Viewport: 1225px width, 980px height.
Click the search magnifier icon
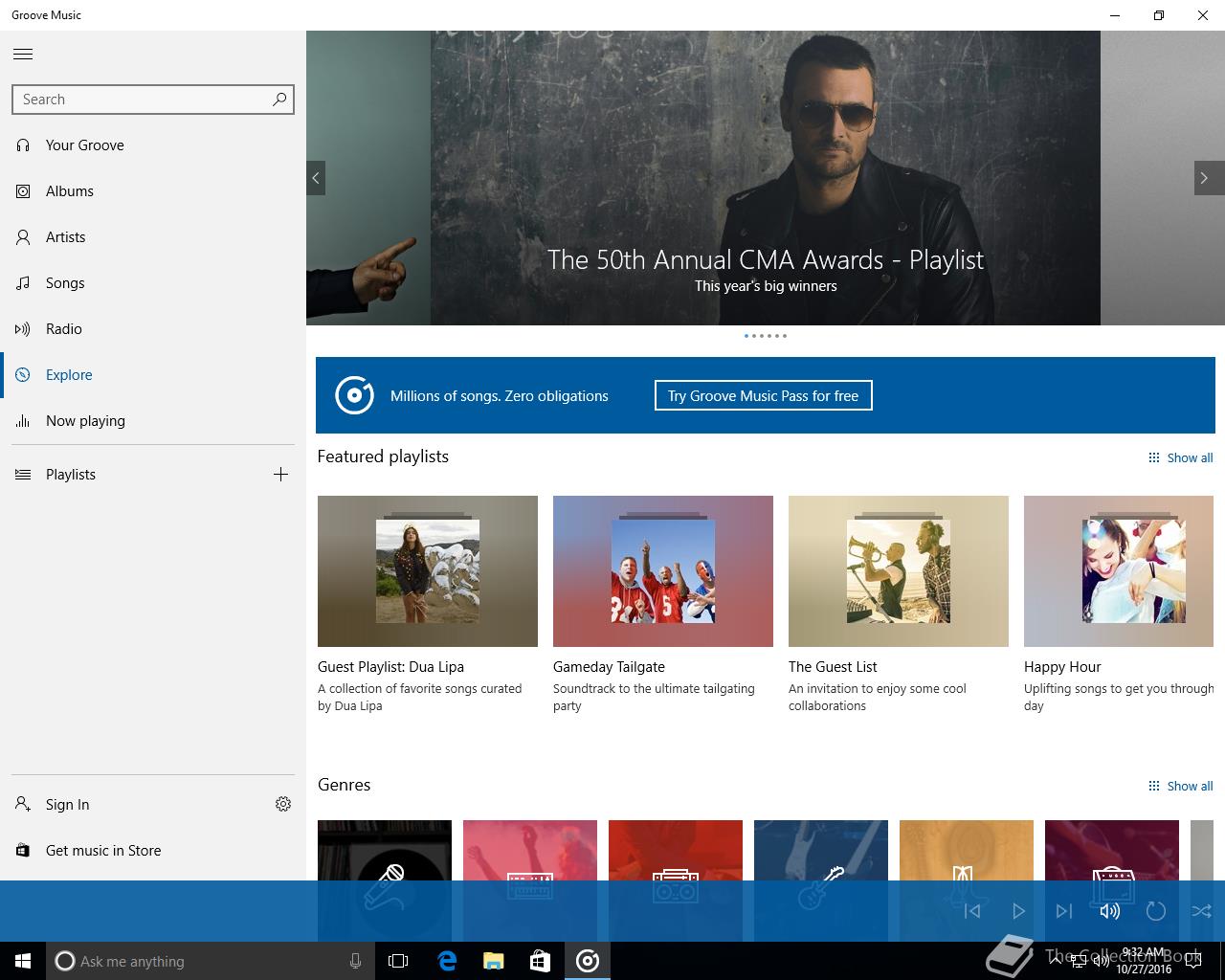(x=279, y=100)
